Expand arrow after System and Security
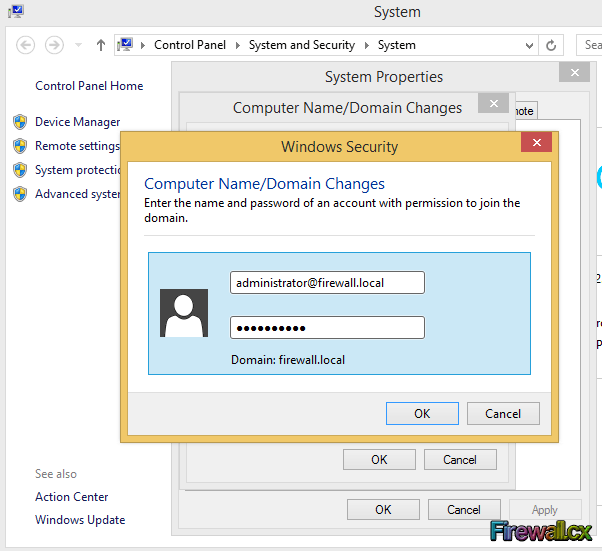Image resolution: width=602 pixels, height=551 pixels. pyautogui.click(x=367, y=45)
